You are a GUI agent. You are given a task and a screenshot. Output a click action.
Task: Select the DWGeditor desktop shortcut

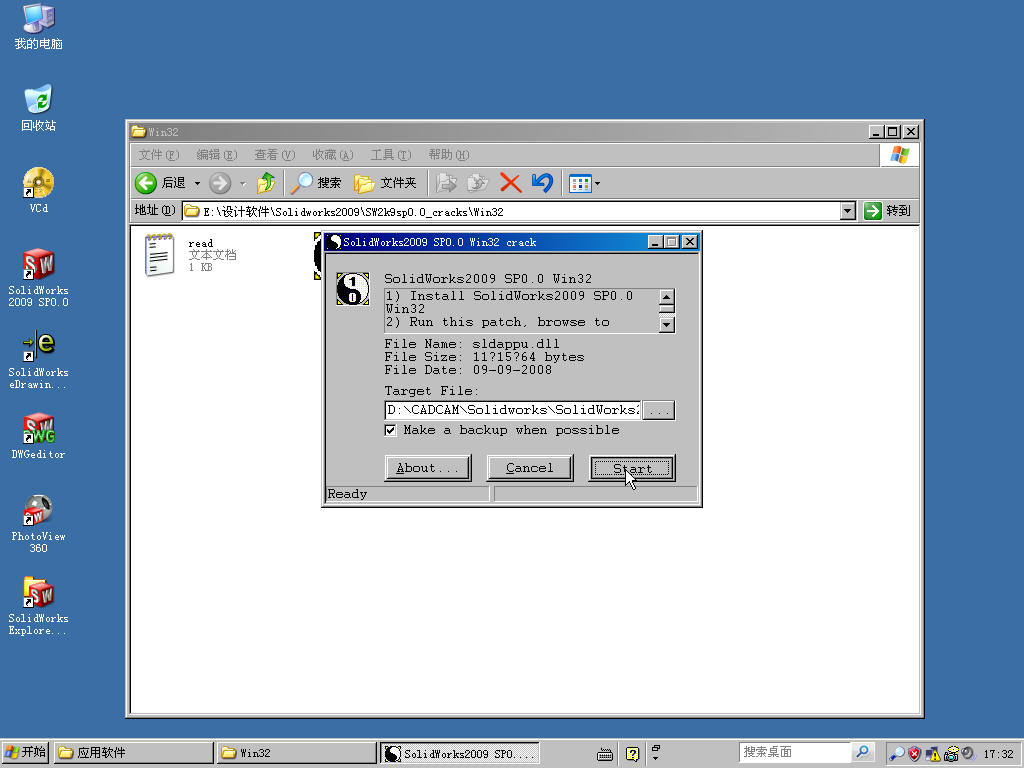click(39, 436)
